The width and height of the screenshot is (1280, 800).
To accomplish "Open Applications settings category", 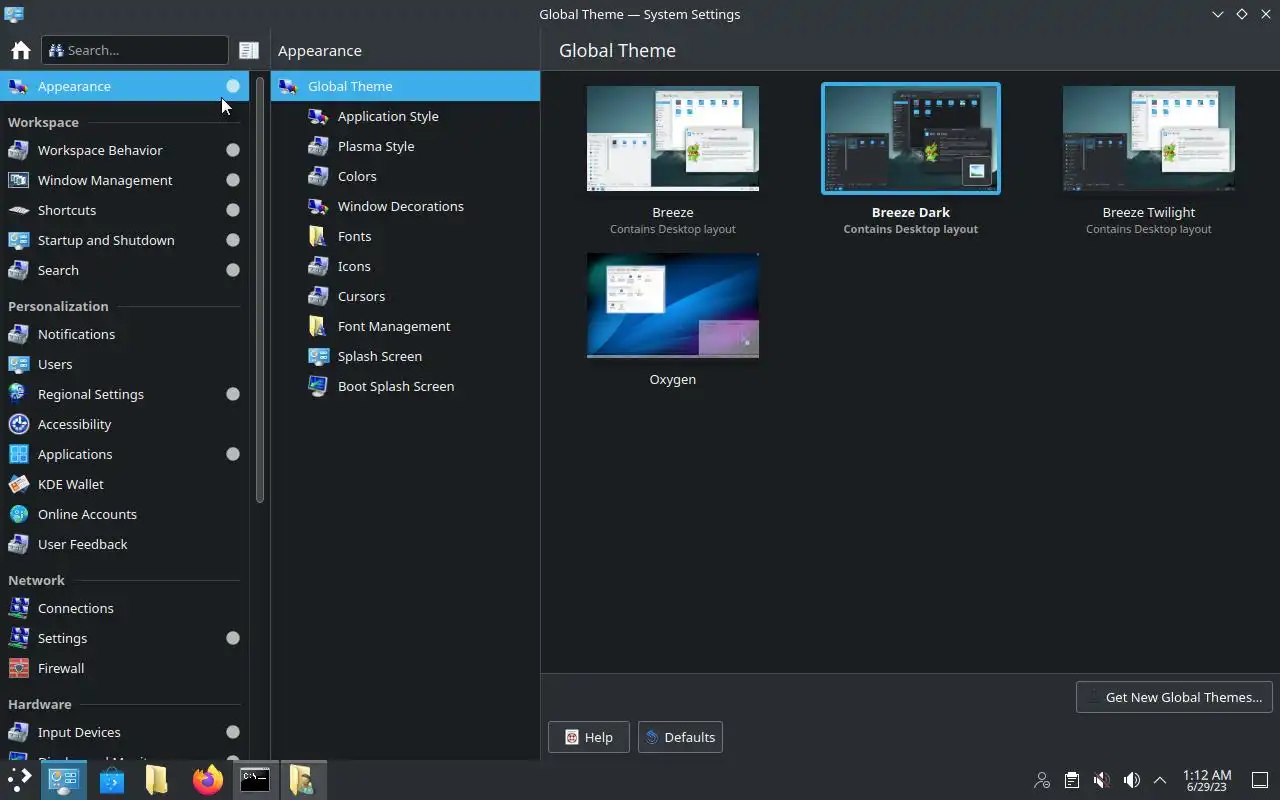I will point(124,454).
